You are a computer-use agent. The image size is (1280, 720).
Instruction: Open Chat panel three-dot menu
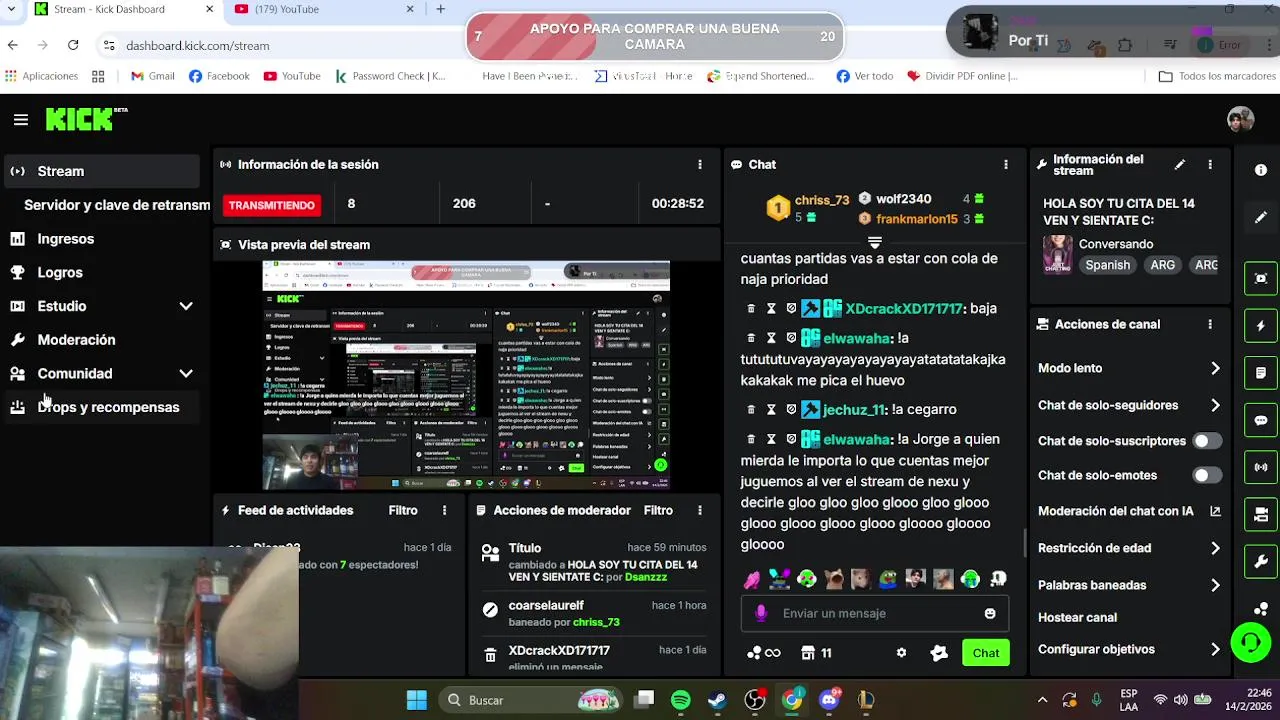click(1006, 165)
